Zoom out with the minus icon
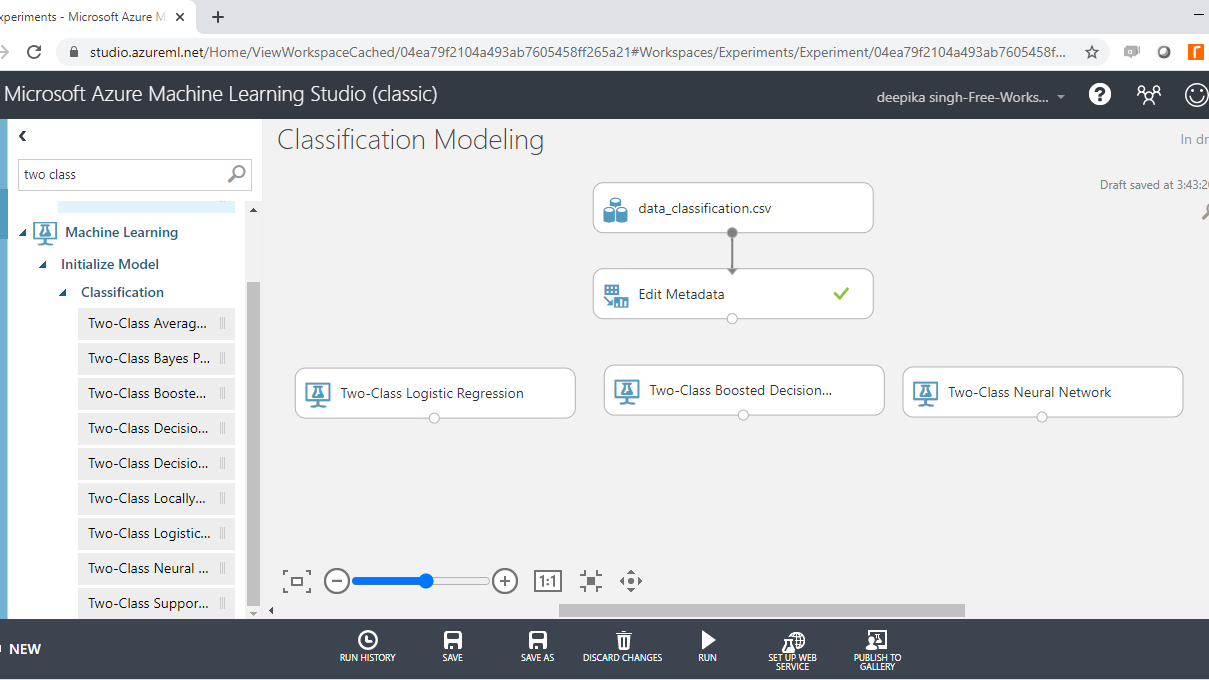The width and height of the screenshot is (1209, 680). pyautogui.click(x=337, y=581)
